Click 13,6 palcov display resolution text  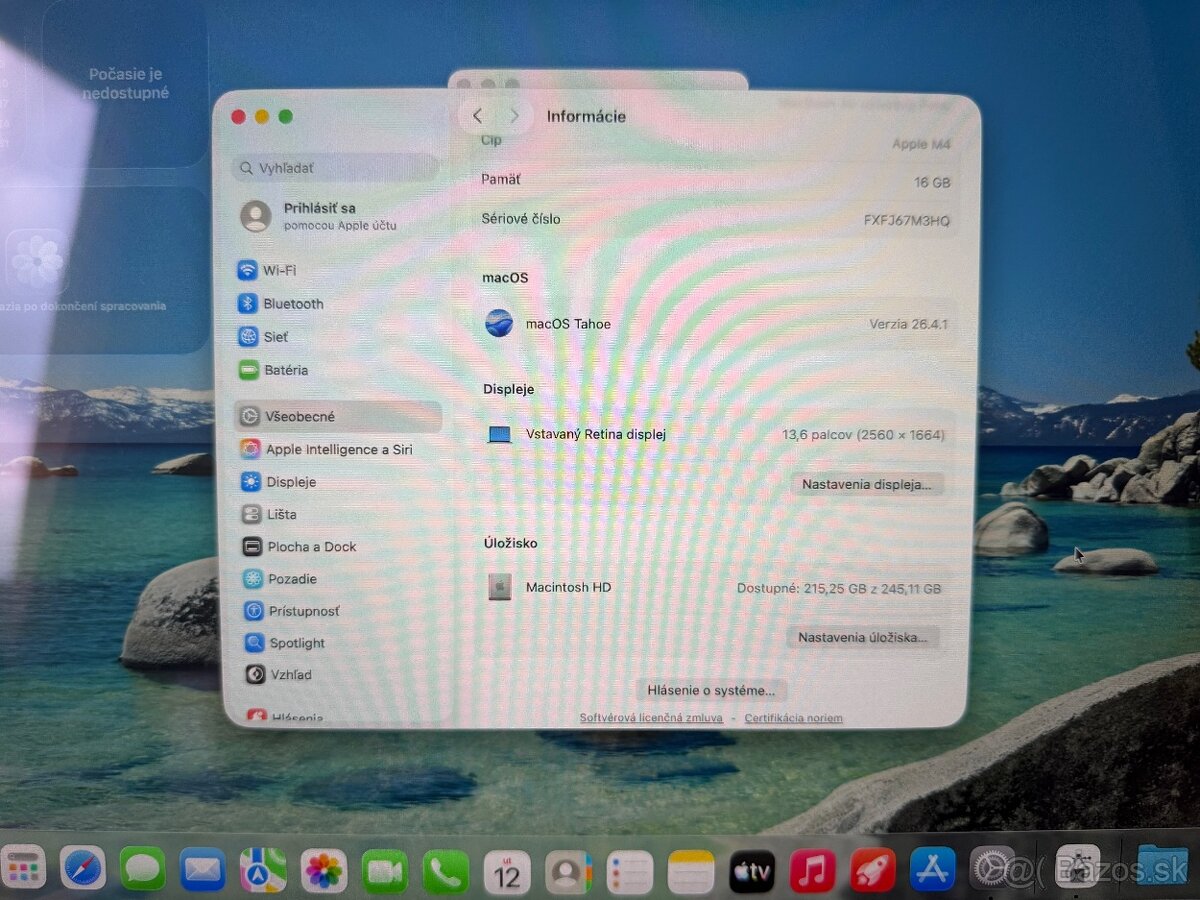click(x=863, y=435)
